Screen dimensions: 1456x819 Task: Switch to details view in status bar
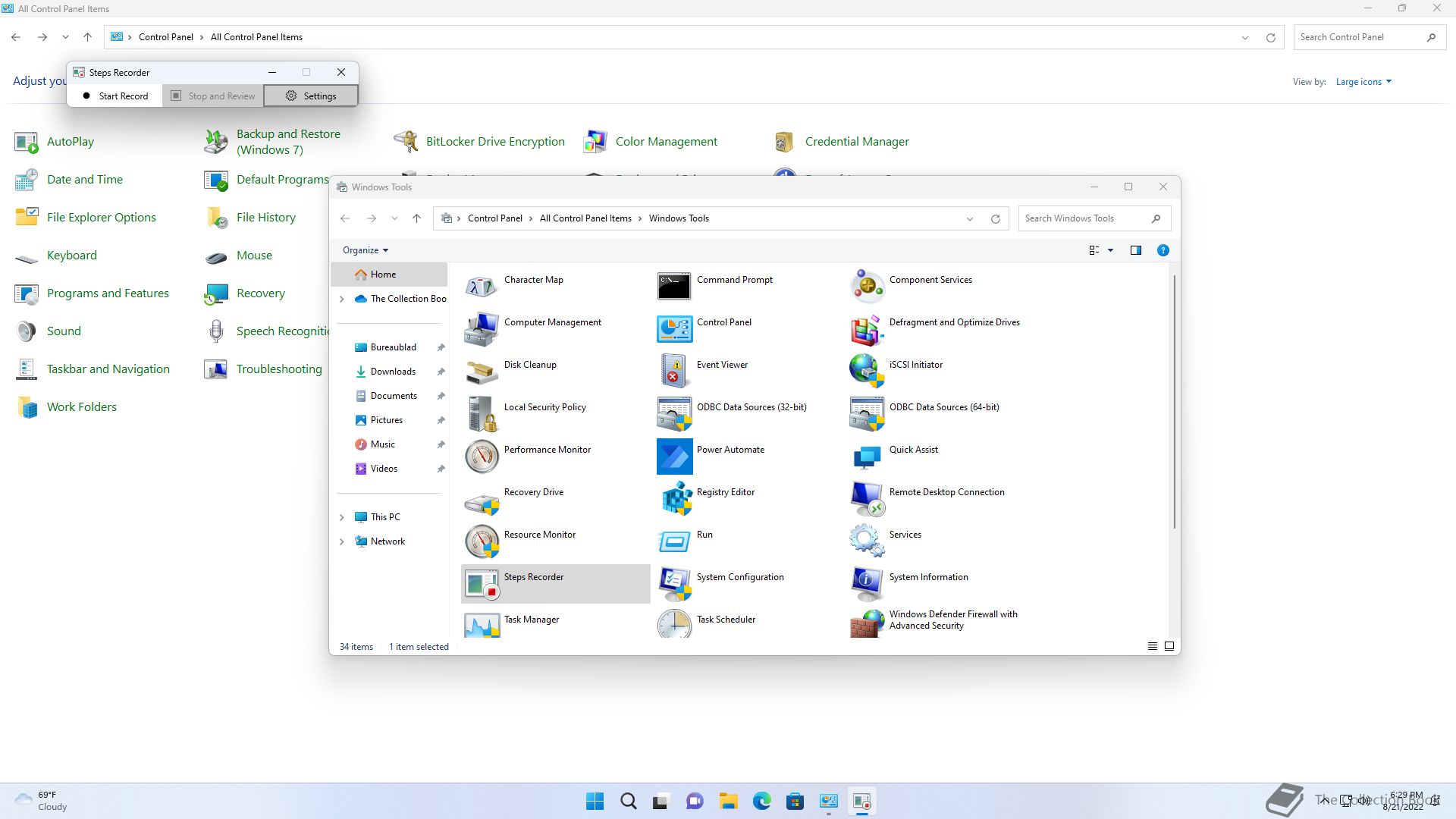tap(1152, 646)
